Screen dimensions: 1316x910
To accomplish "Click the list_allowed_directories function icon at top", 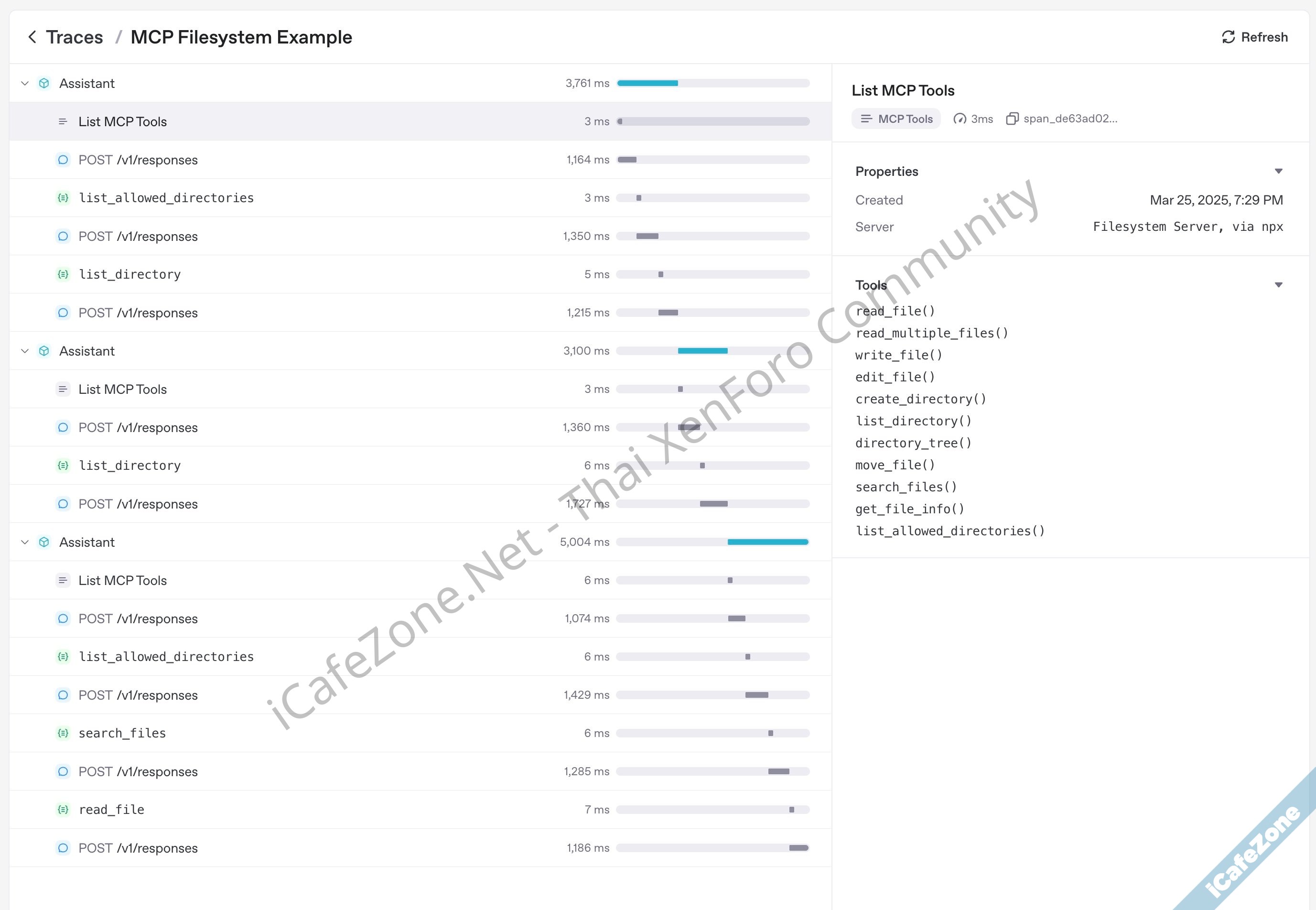I will pos(63,198).
